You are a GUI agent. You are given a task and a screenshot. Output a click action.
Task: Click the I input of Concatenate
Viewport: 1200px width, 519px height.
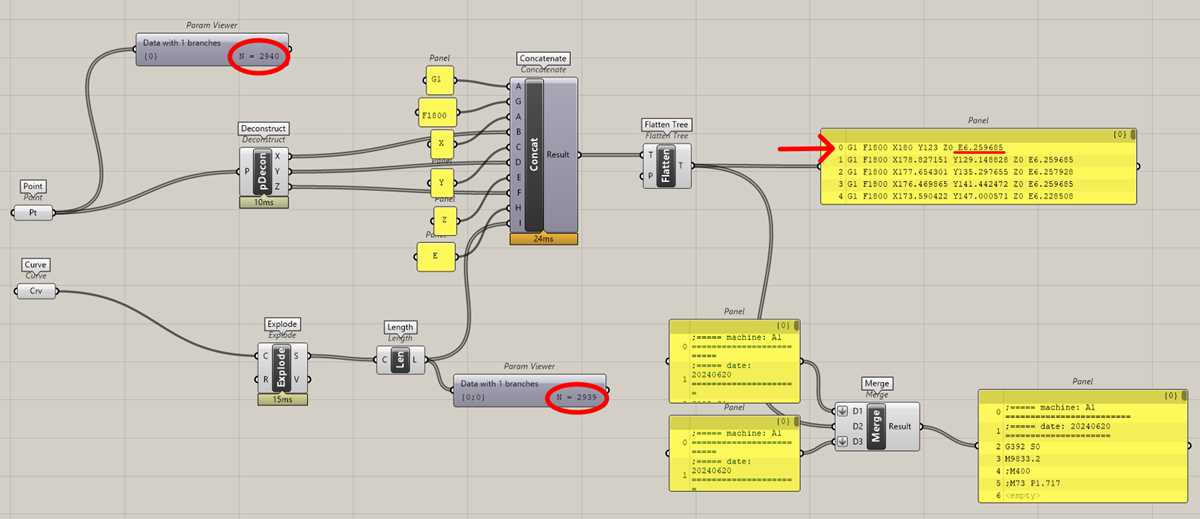coord(518,221)
